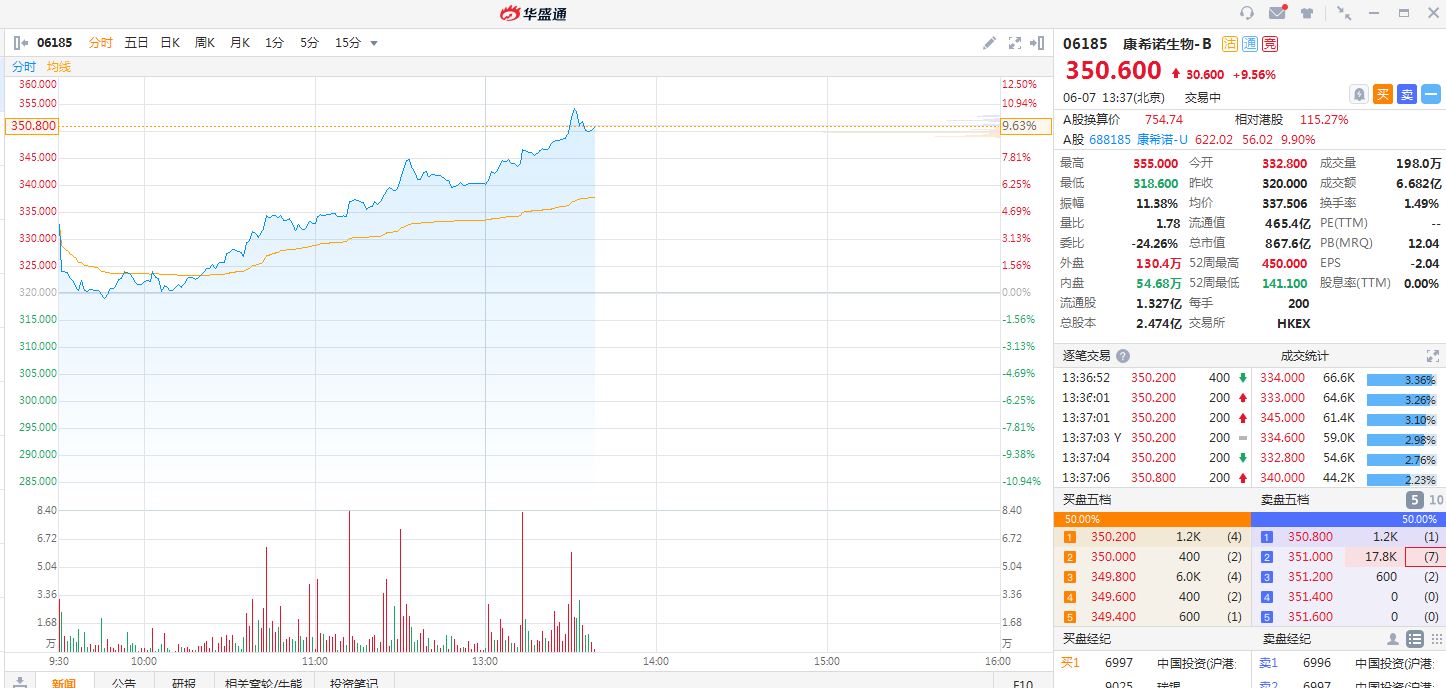Click the orange buy-side 50.00% ratio bar
Viewport: 1446px width, 688px height.
[x=1152, y=520]
